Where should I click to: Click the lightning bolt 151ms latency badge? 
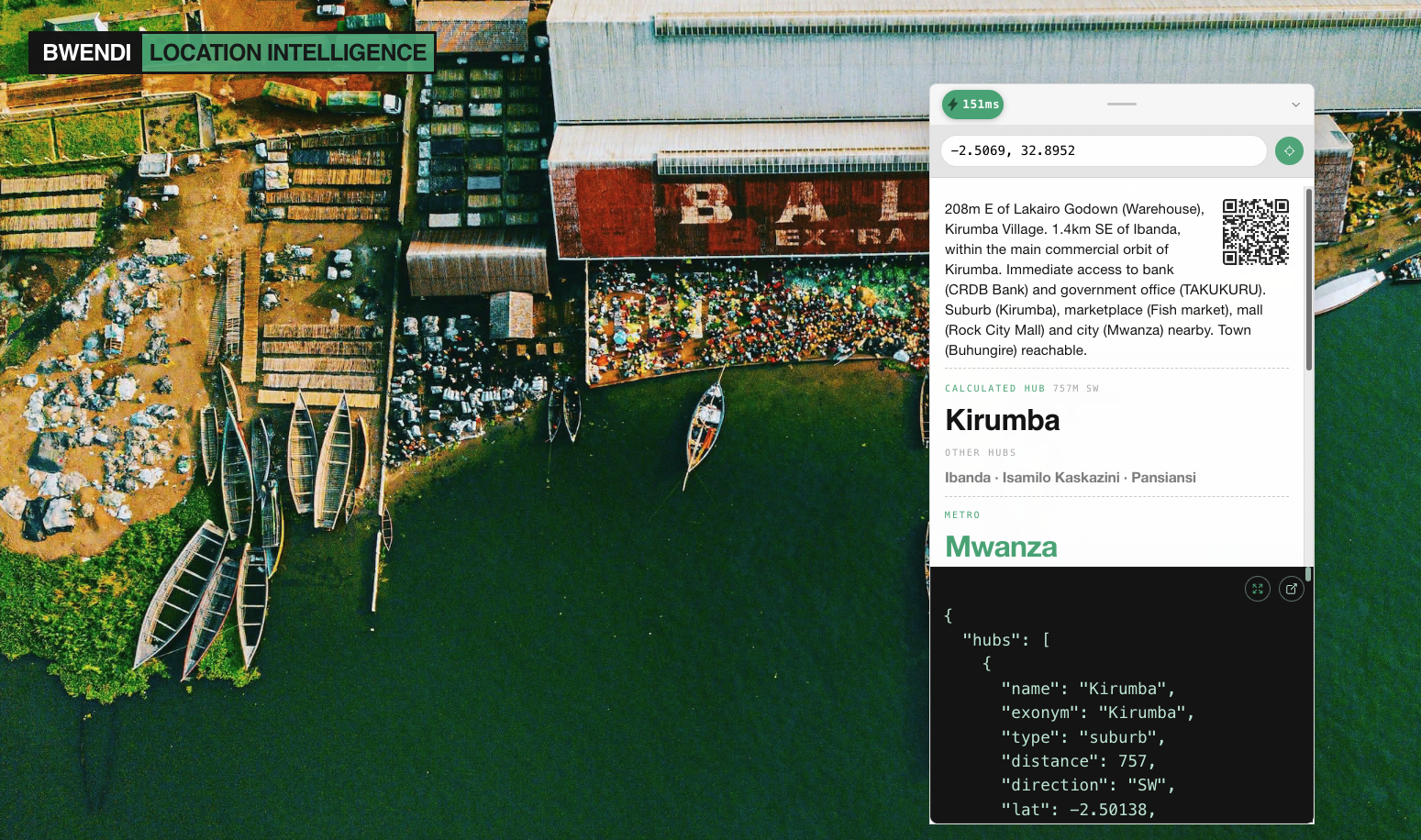pyautogui.click(x=972, y=105)
